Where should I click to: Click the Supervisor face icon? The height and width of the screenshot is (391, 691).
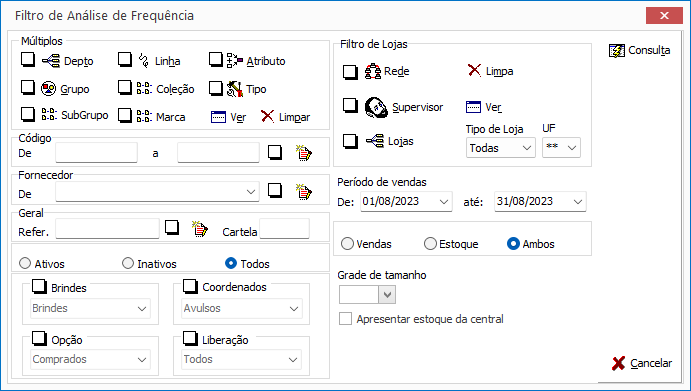376,107
